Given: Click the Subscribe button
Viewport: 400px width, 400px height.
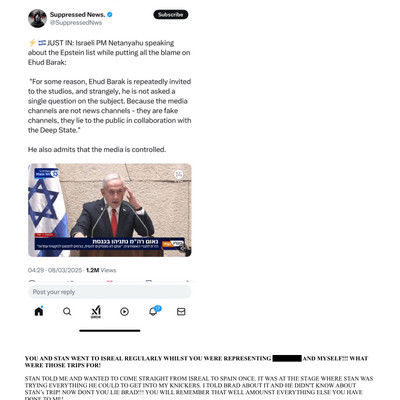Looking at the screenshot, I should coord(171,15).
